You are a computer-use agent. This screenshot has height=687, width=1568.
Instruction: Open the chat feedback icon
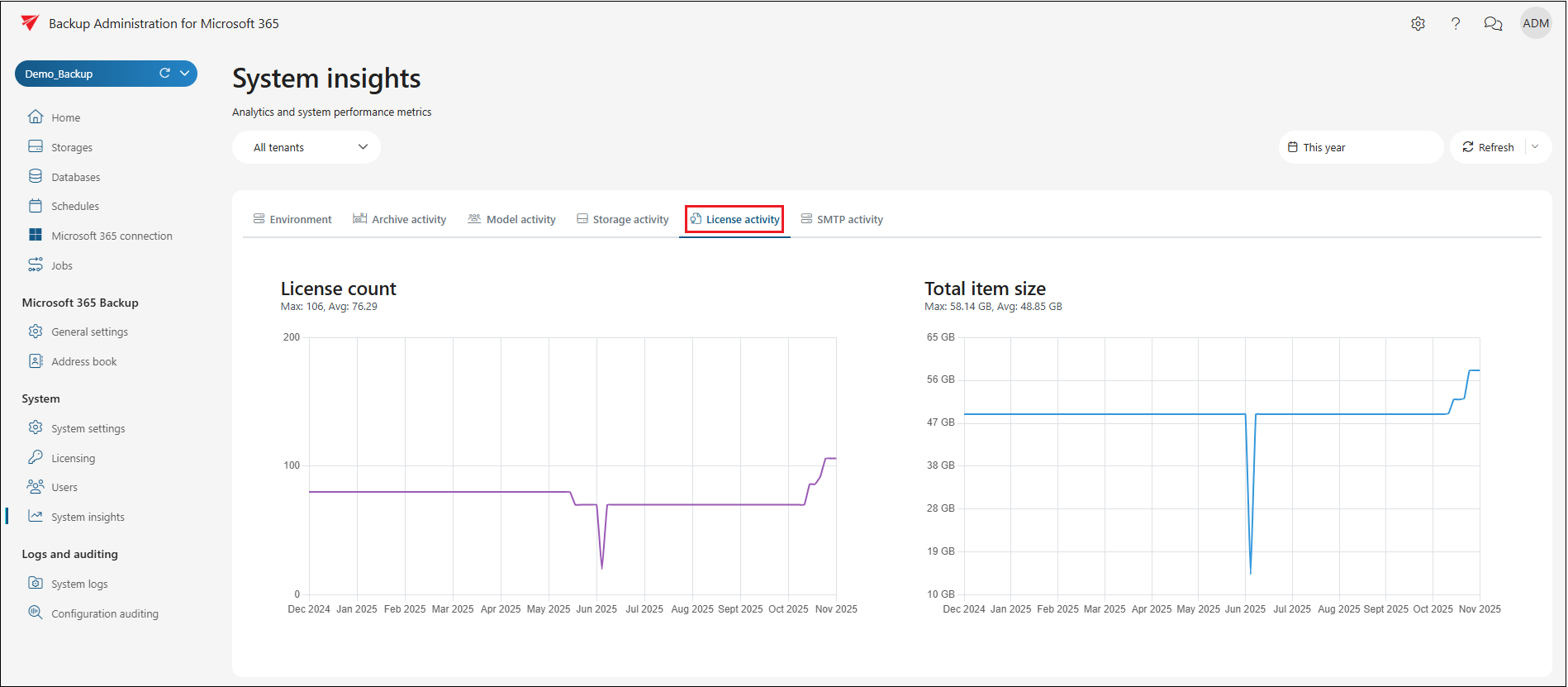tap(1493, 24)
